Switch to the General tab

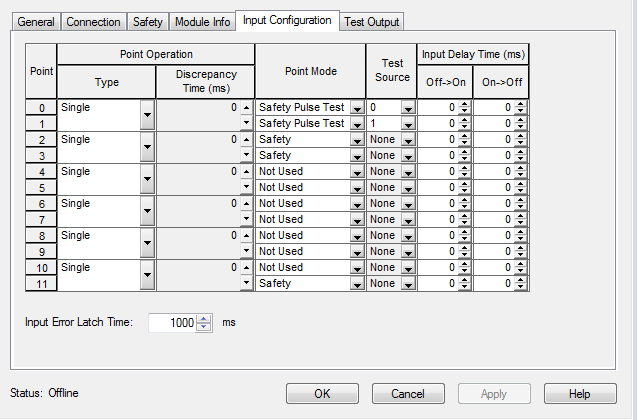point(36,21)
